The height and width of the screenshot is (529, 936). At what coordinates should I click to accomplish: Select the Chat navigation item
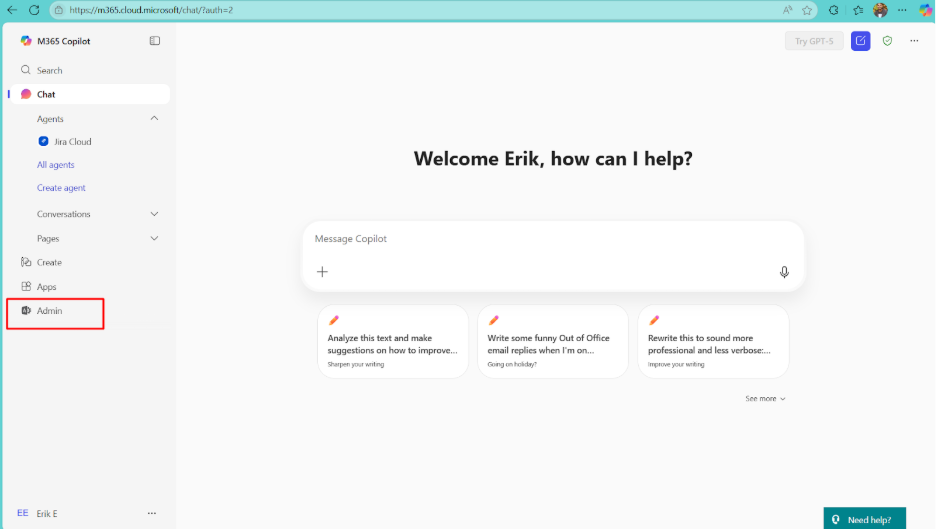(90, 94)
